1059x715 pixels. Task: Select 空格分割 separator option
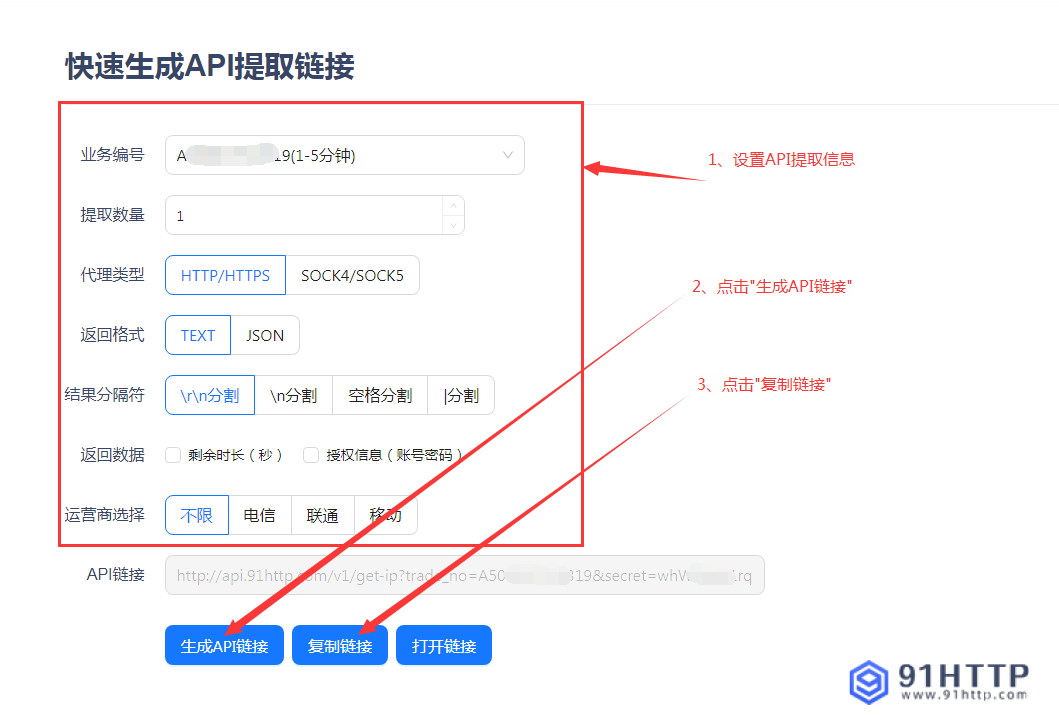[x=380, y=395]
